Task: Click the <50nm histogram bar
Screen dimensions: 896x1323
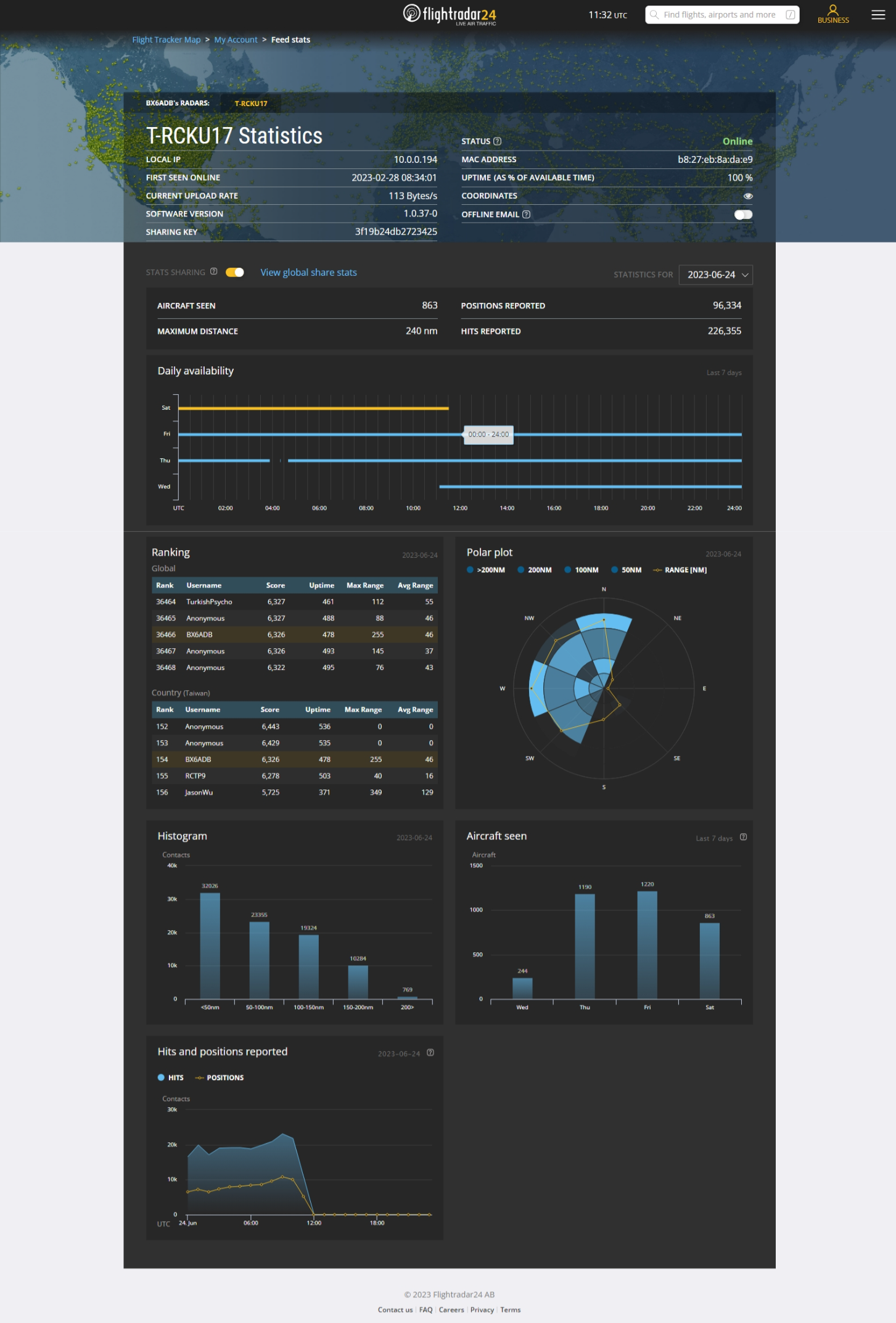Action: 210,946
